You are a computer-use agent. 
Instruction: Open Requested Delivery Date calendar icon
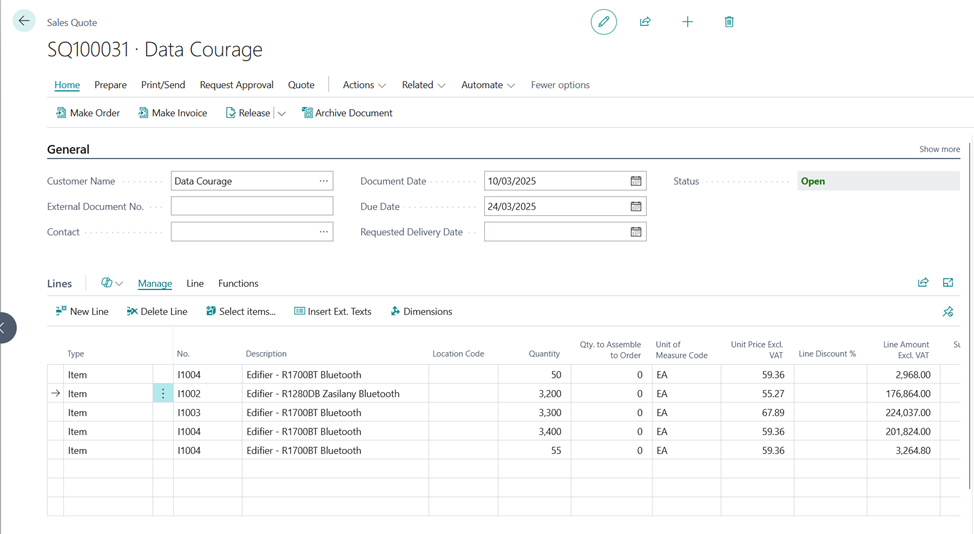coord(636,232)
